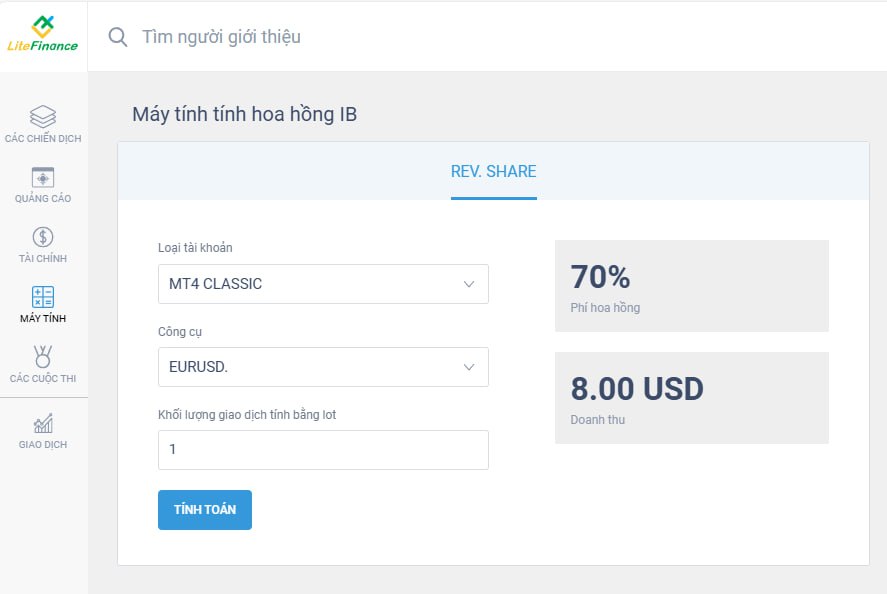The height and width of the screenshot is (594, 887).
Task: Open the Tài Chính dollar icon
Action: pyautogui.click(x=43, y=237)
